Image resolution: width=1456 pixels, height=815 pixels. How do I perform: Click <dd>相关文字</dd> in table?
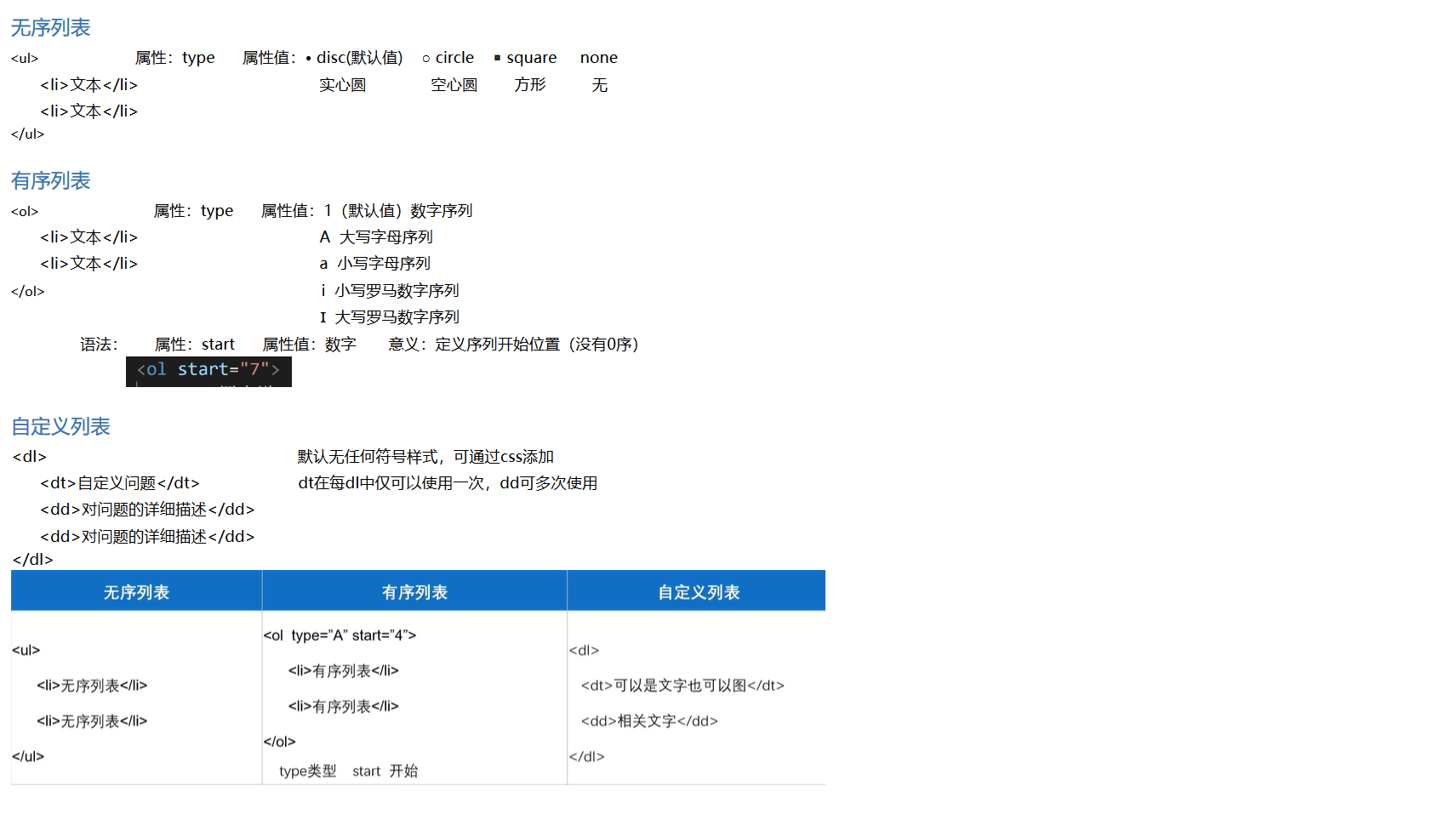click(x=649, y=721)
